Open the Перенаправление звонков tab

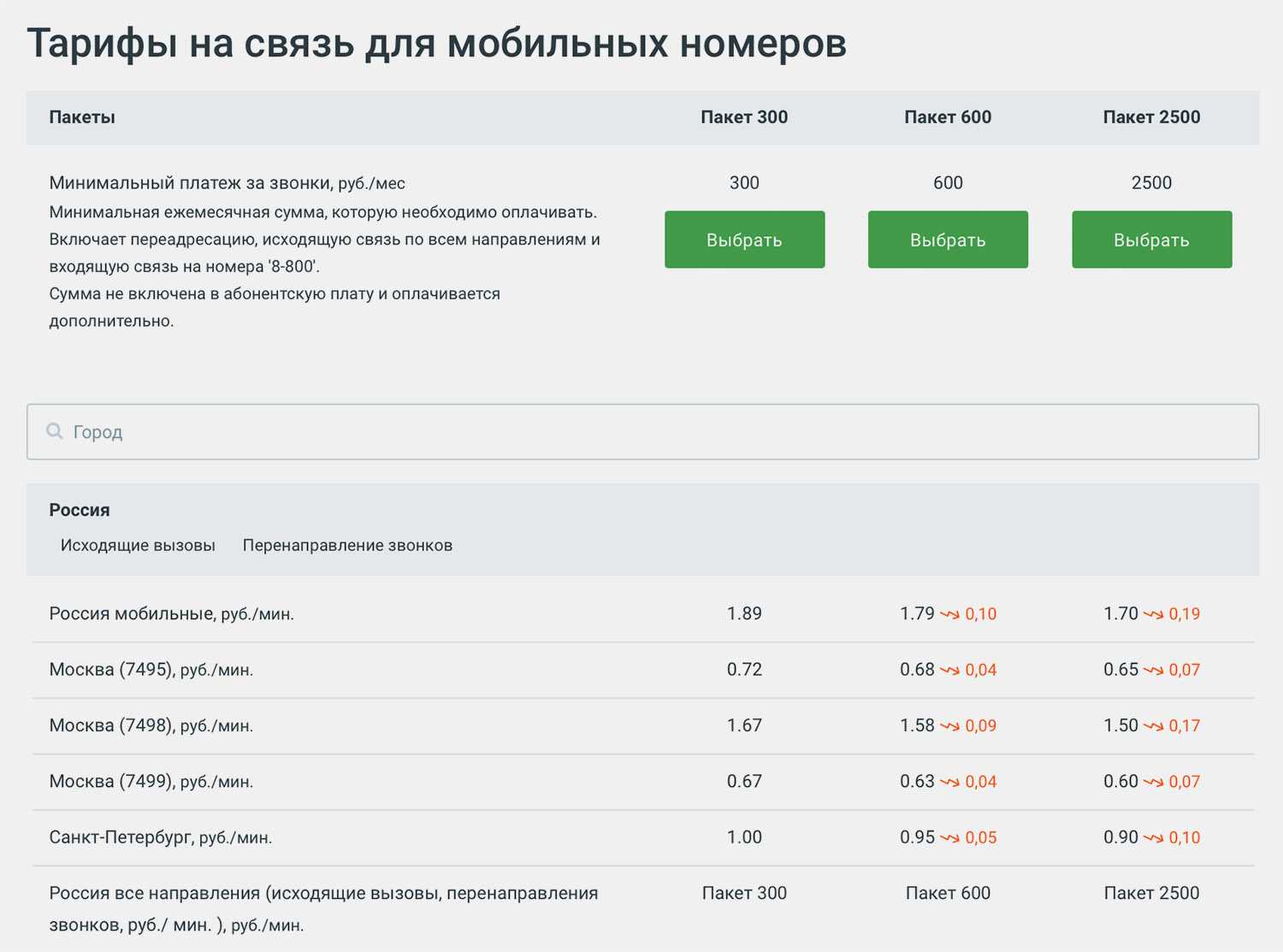tap(347, 546)
